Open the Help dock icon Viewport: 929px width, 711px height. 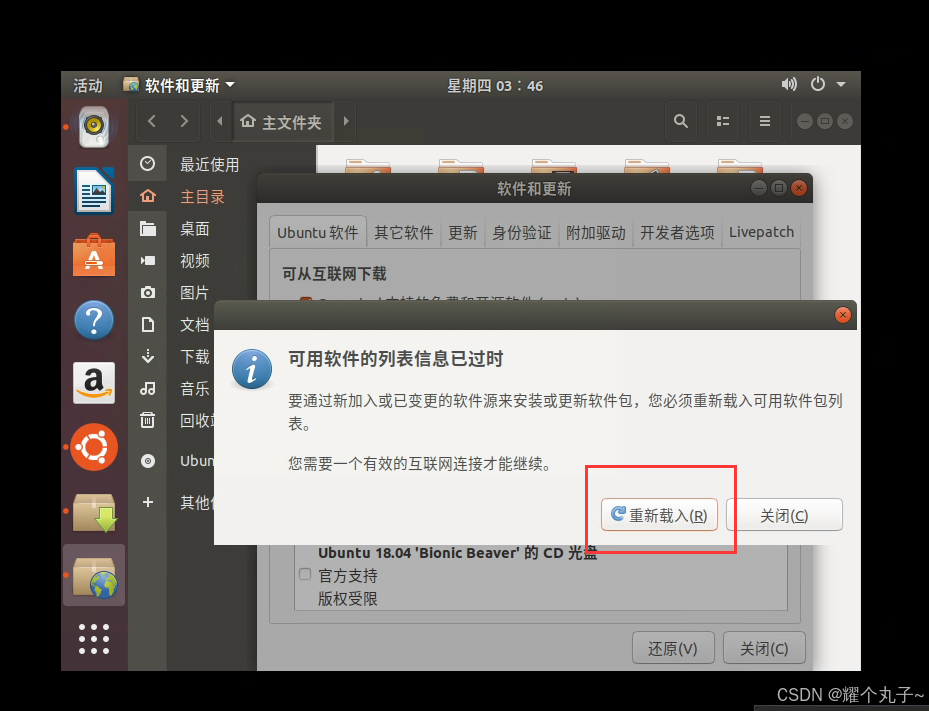[x=94, y=320]
